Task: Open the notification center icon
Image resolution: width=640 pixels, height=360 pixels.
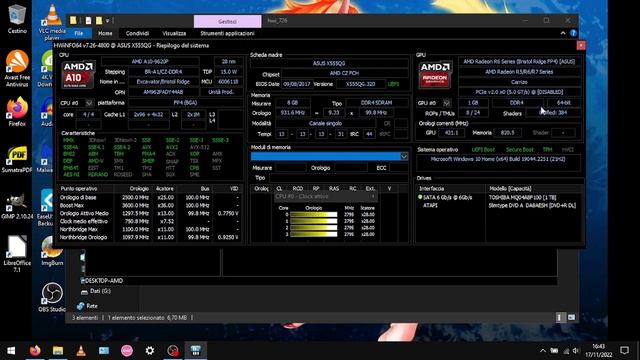Action: click(624, 350)
